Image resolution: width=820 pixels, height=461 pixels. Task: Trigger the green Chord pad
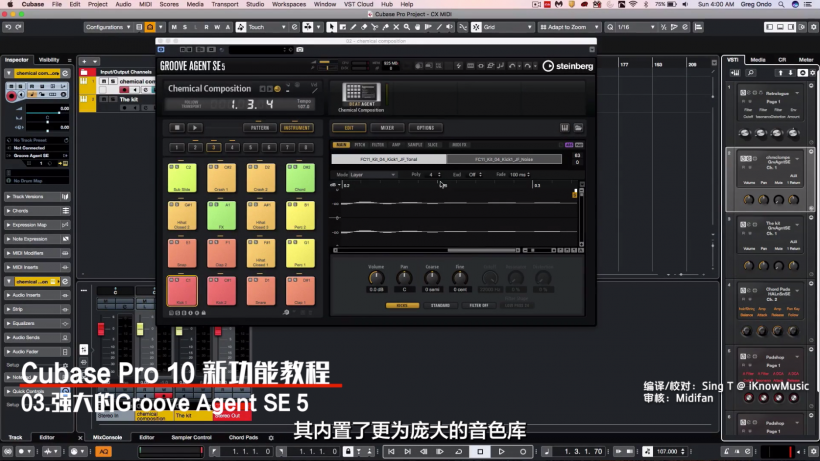tap(300, 178)
